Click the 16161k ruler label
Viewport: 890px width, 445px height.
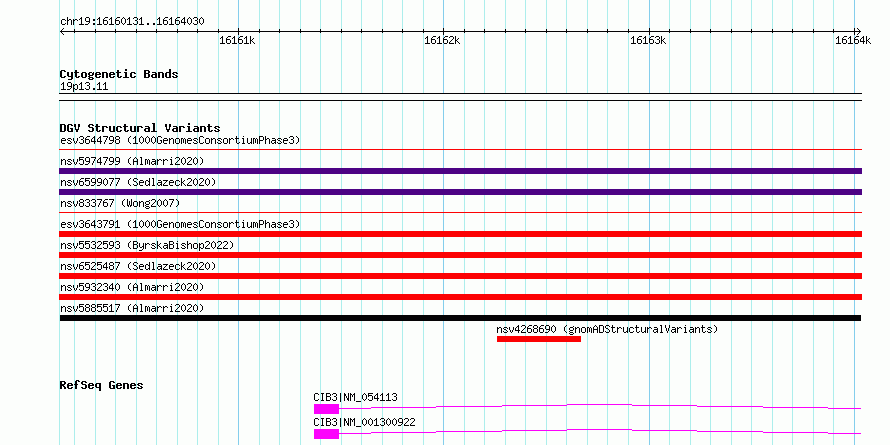(237, 41)
